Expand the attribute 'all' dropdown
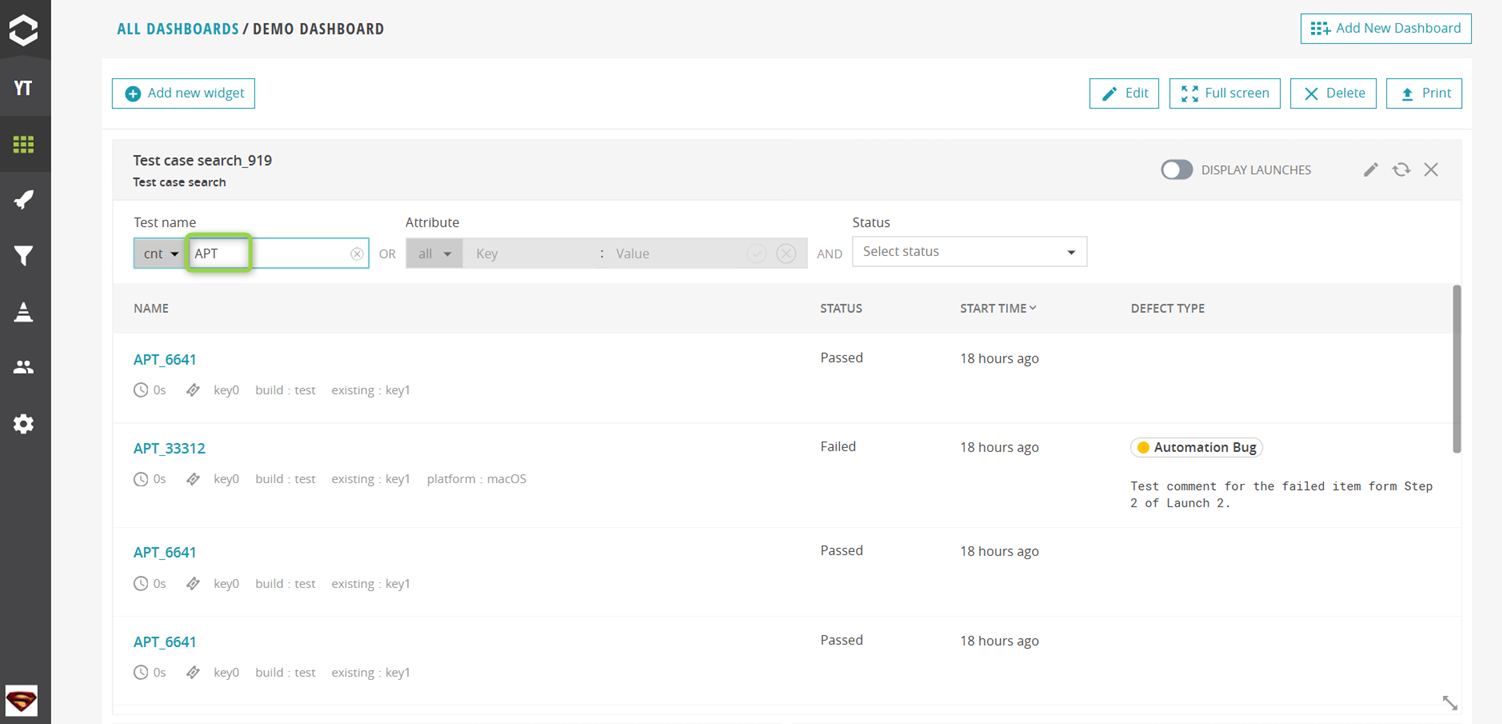This screenshot has height=724, width=1502. (x=434, y=253)
